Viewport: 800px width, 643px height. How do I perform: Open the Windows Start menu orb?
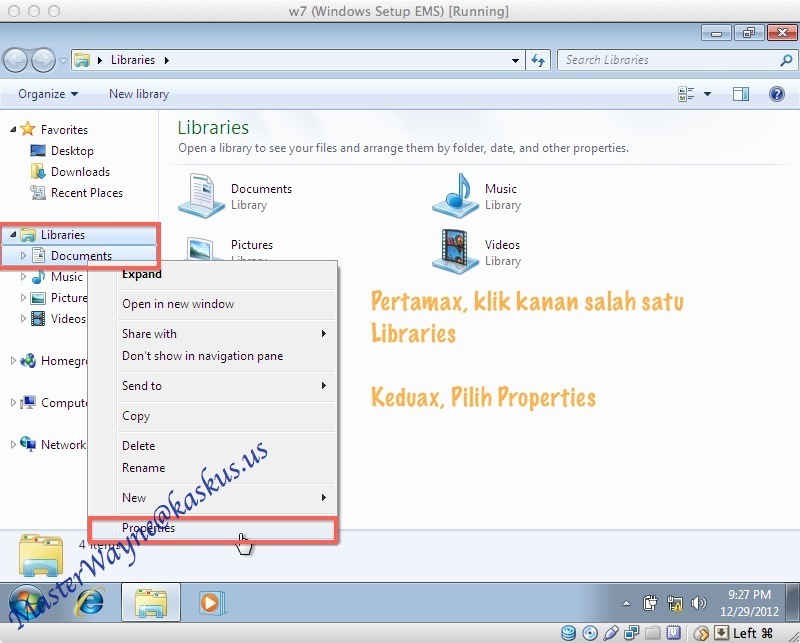[25, 603]
